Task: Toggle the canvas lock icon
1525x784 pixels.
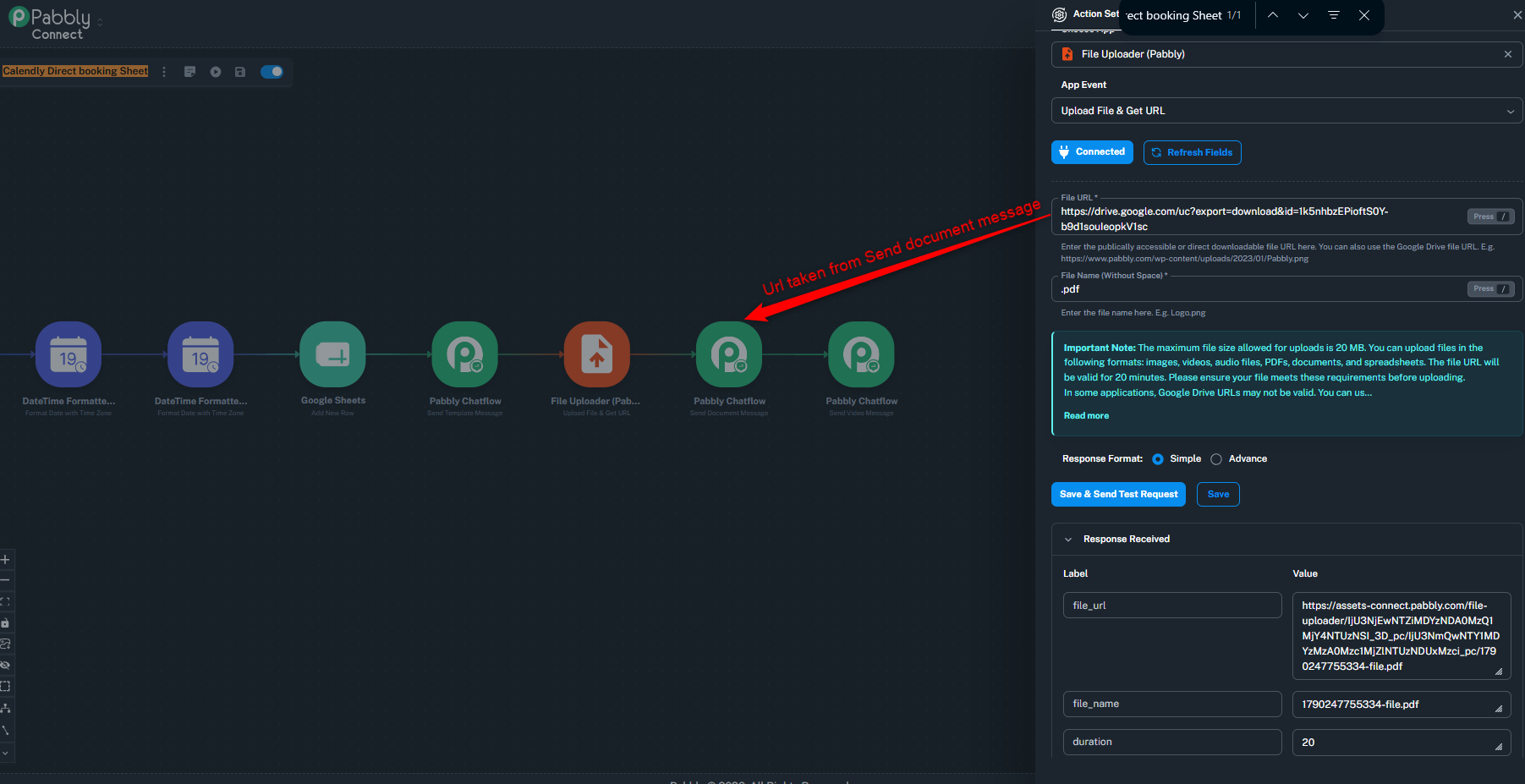Action: click(5, 623)
